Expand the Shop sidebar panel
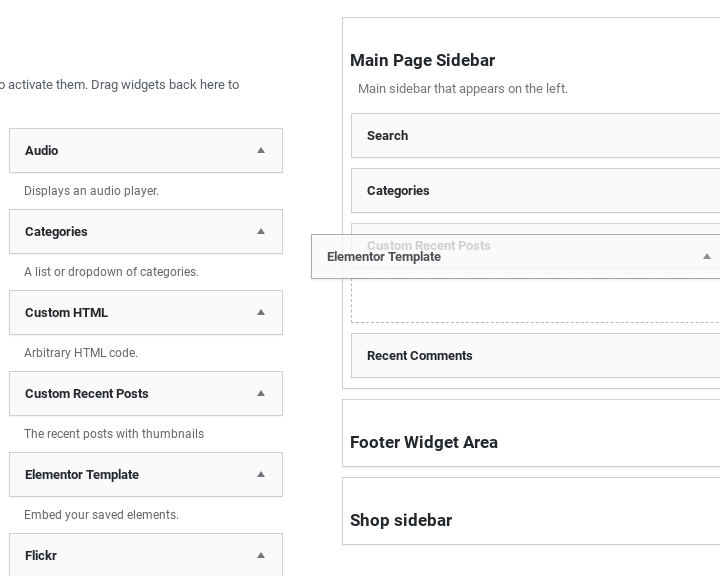The height and width of the screenshot is (576, 720). (401, 520)
